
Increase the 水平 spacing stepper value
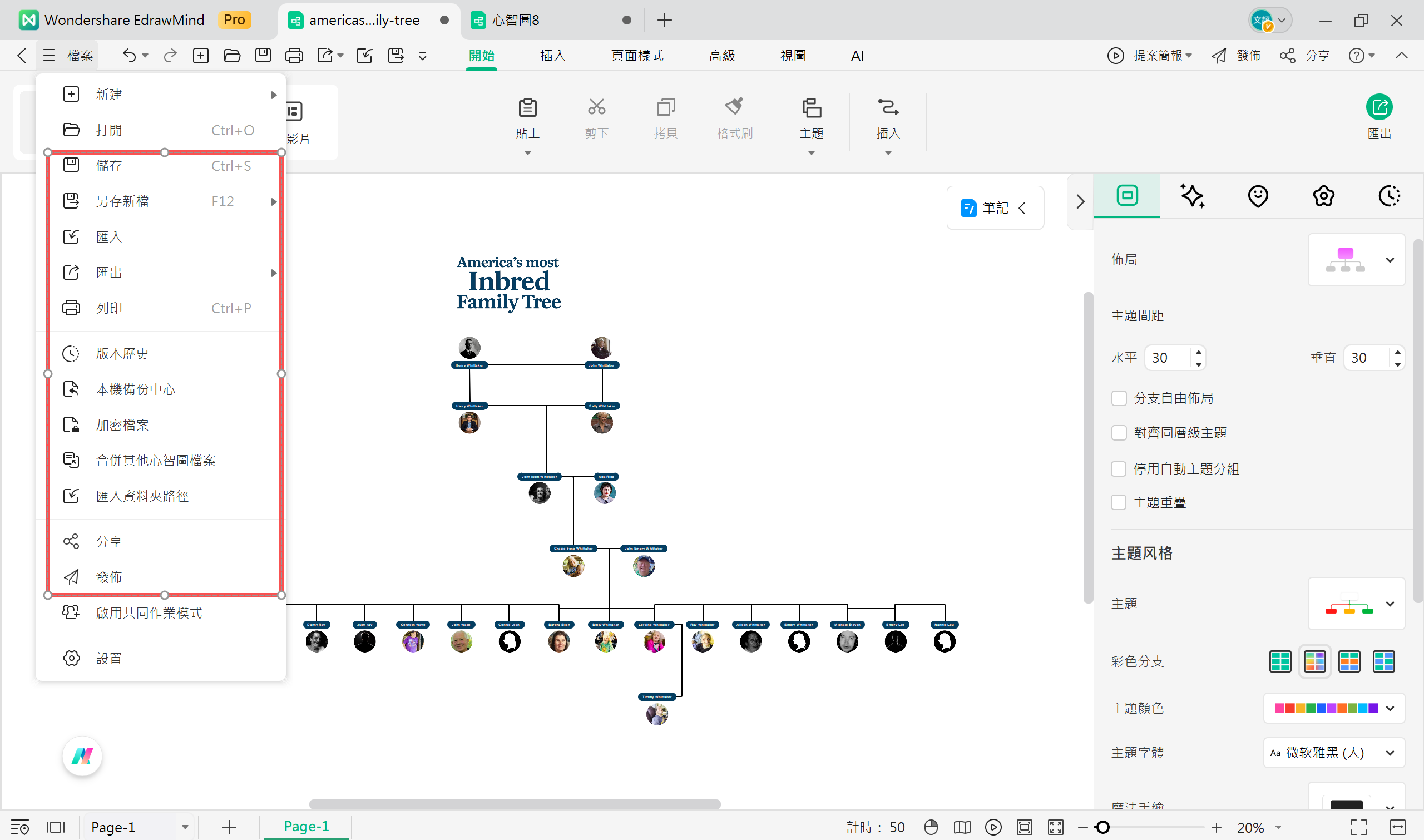(1198, 353)
